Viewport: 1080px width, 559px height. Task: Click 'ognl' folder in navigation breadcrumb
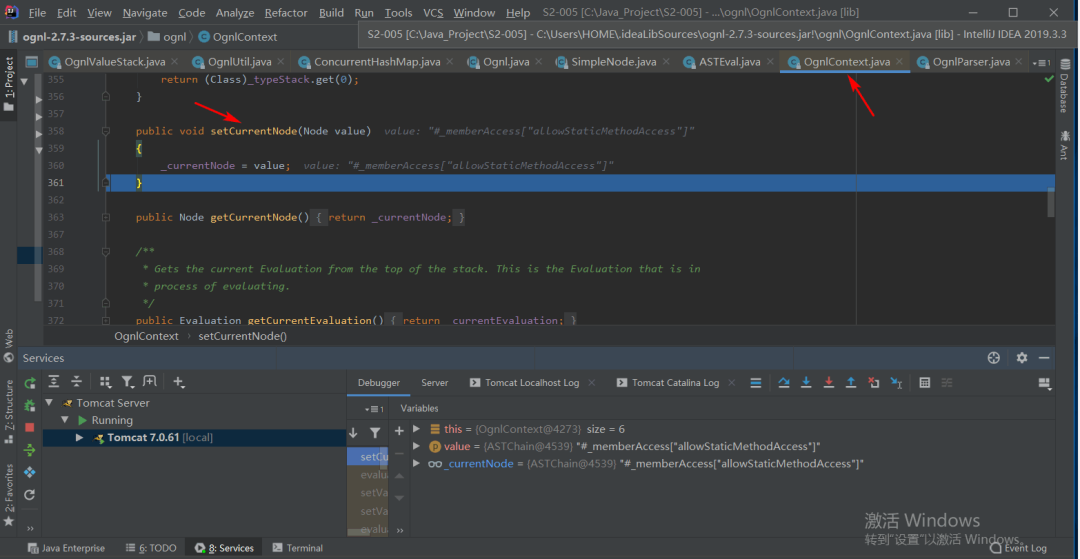pos(169,36)
